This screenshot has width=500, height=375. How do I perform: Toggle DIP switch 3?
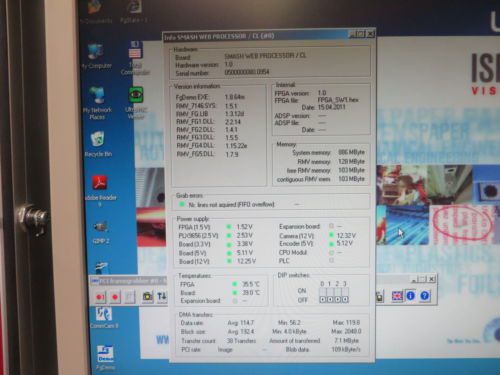point(345,295)
